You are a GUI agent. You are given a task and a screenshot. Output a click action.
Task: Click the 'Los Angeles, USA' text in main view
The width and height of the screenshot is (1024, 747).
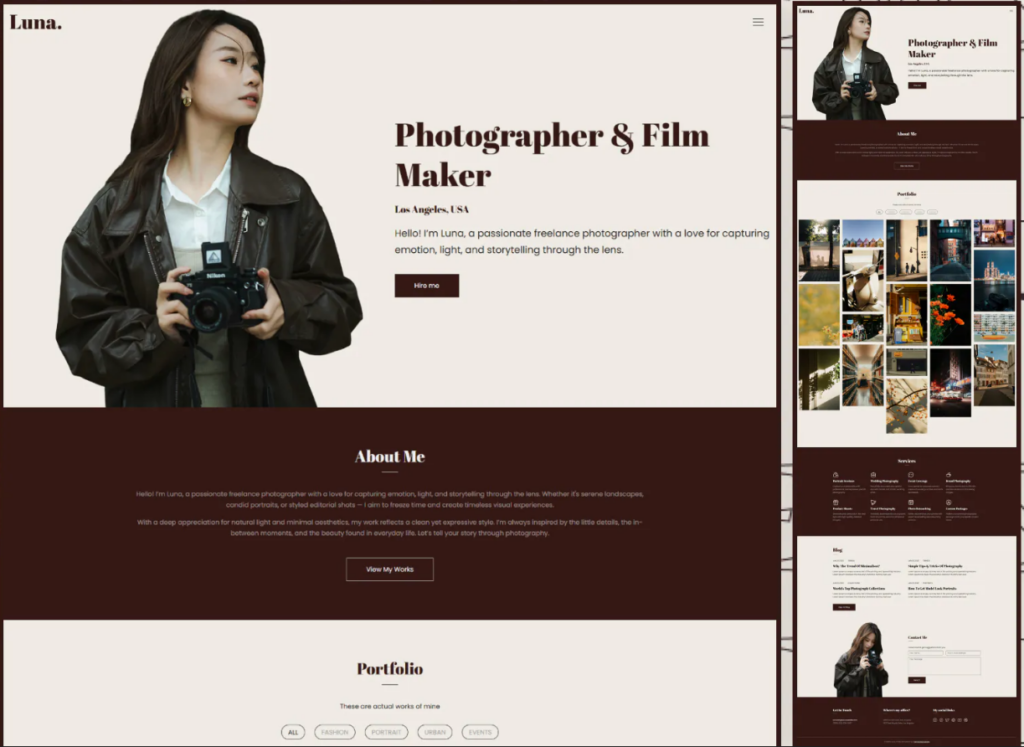click(432, 210)
